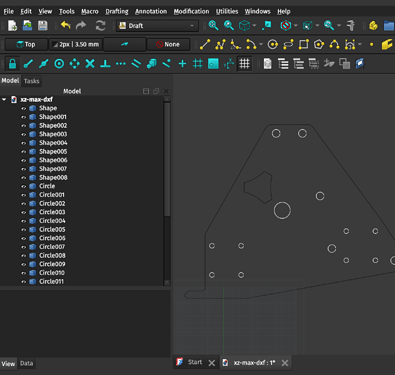Select the Arc drawing tool
This screenshot has height=375, width=395.
pyautogui.click(x=251, y=44)
